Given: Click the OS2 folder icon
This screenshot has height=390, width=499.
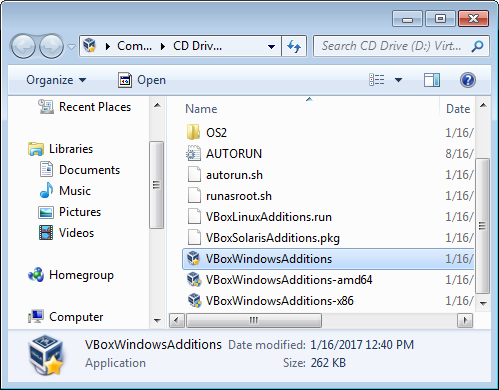Looking at the screenshot, I should click(x=193, y=132).
